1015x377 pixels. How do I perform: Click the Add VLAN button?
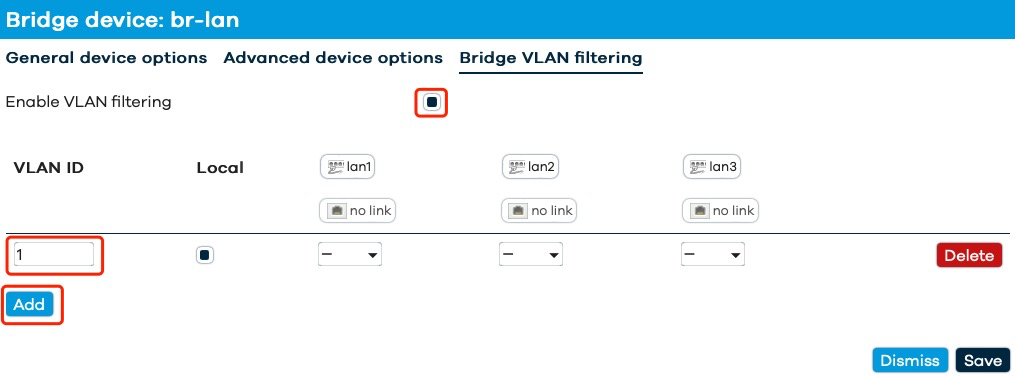click(x=29, y=304)
